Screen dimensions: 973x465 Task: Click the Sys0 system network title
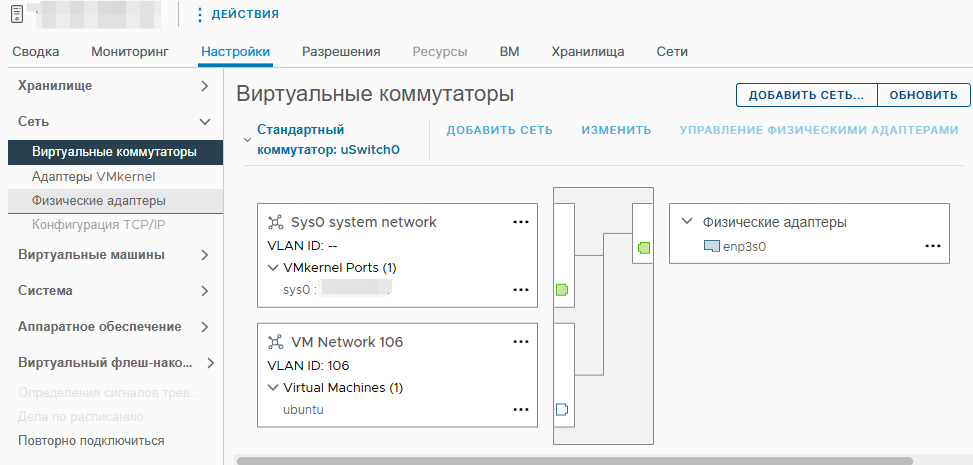[x=364, y=222]
